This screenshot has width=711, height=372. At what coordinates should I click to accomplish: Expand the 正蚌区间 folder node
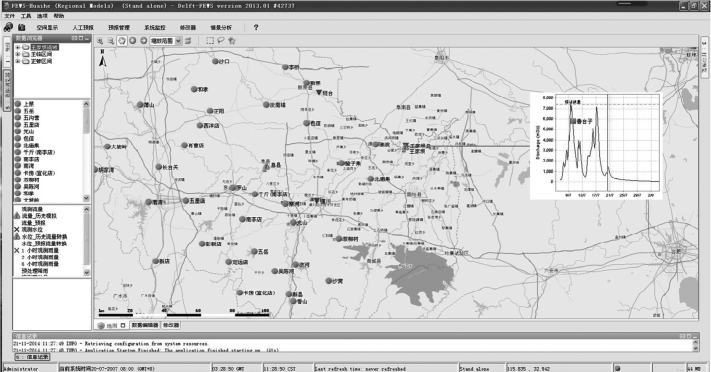click(x=18, y=61)
